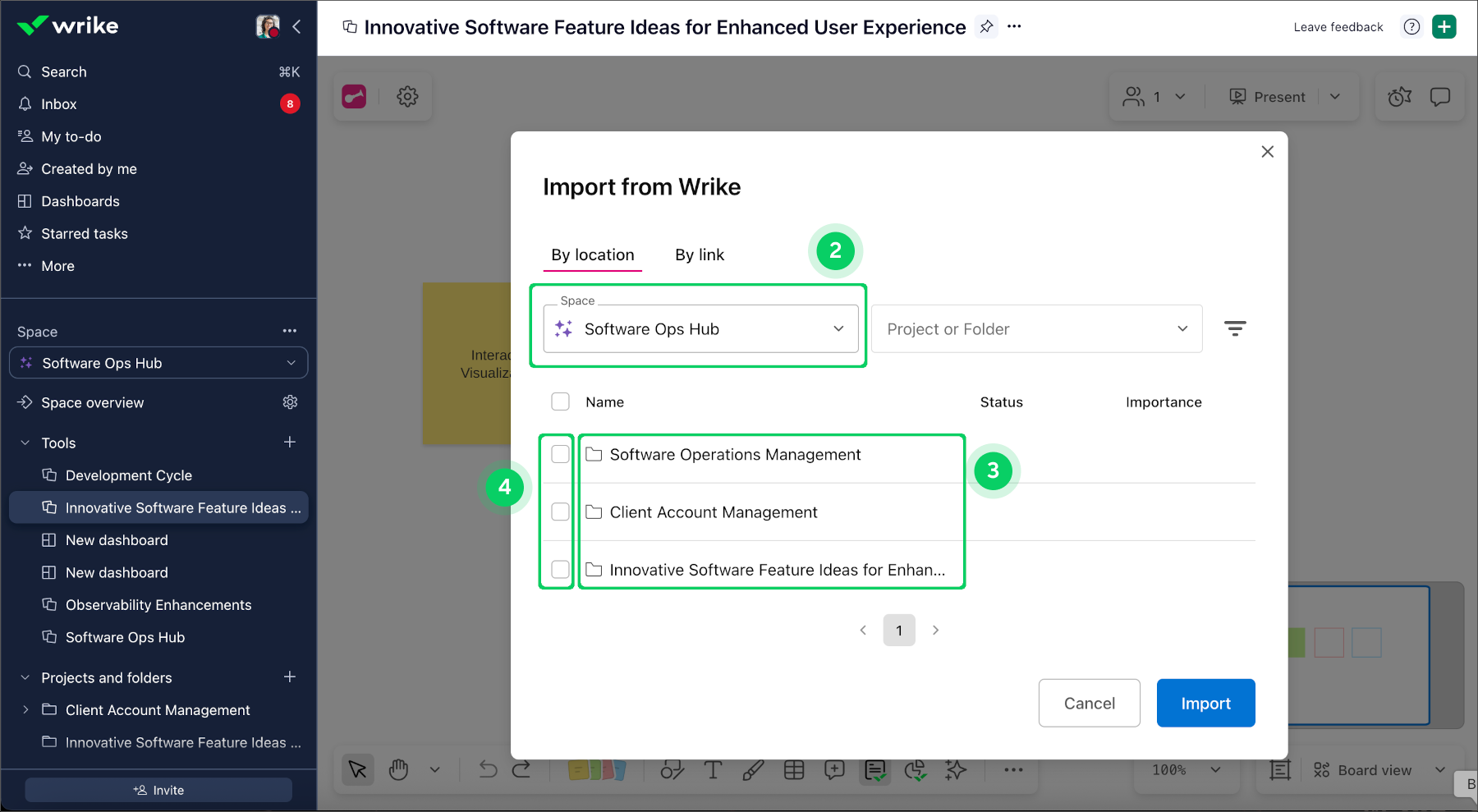Viewport: 1478px width, 812px height.
Task: Click the undo arrow
Action: pos(488,769)
